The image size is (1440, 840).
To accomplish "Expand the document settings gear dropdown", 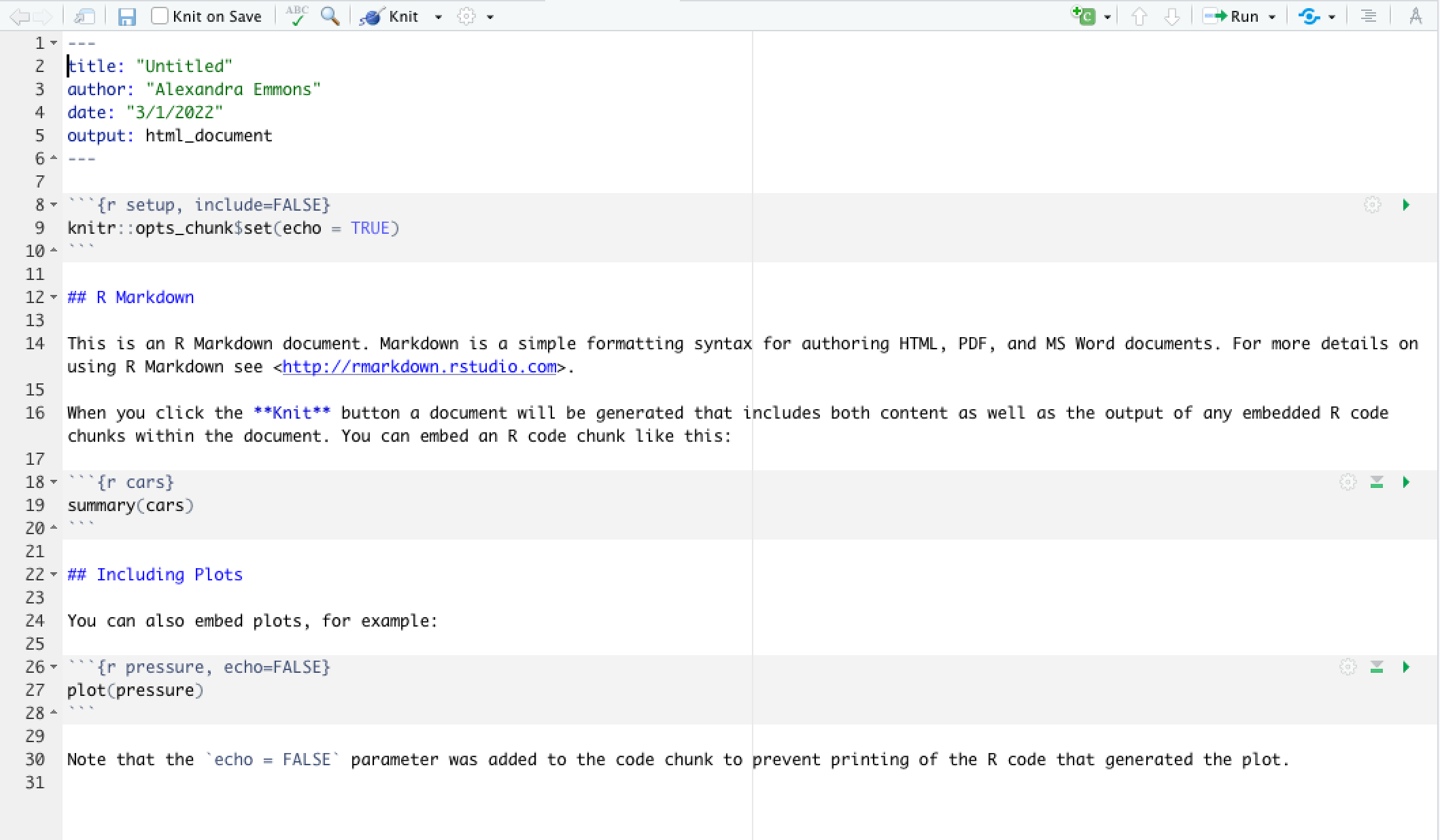I will [490, 17].
